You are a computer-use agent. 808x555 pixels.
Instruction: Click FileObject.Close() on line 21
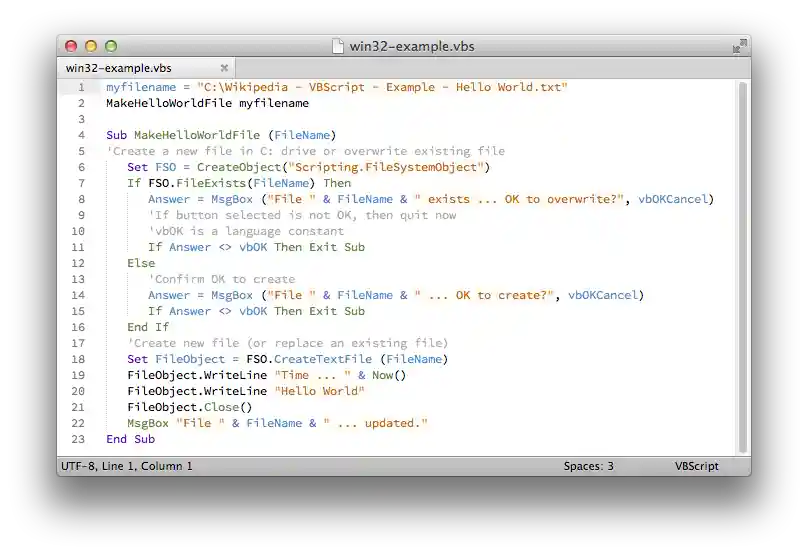(189, 407)
